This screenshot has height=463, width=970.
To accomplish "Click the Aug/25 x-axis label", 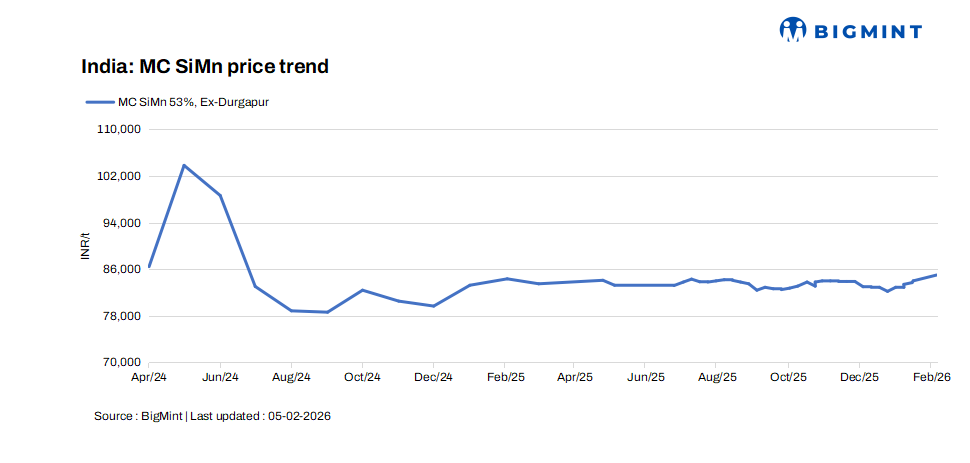I will tap(717, 377).
